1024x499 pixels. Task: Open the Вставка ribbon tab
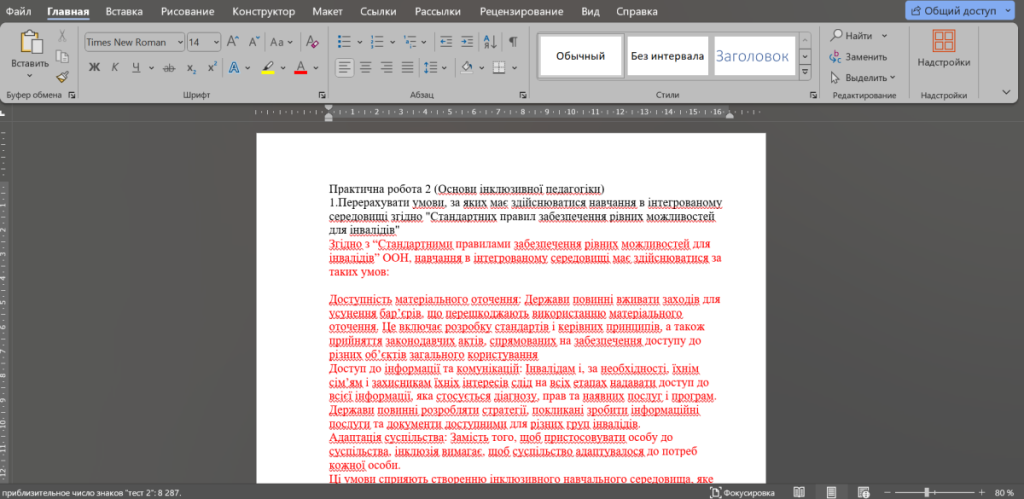pos(123,11)
